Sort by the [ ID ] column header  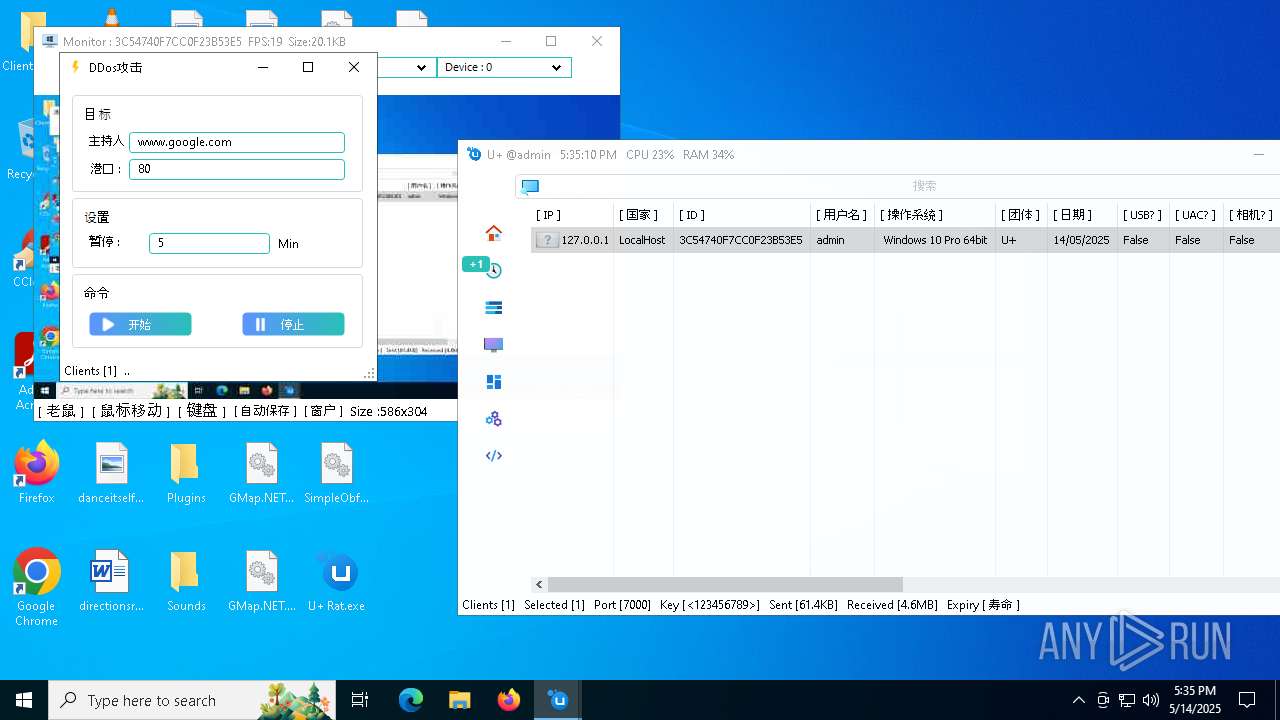741,215
